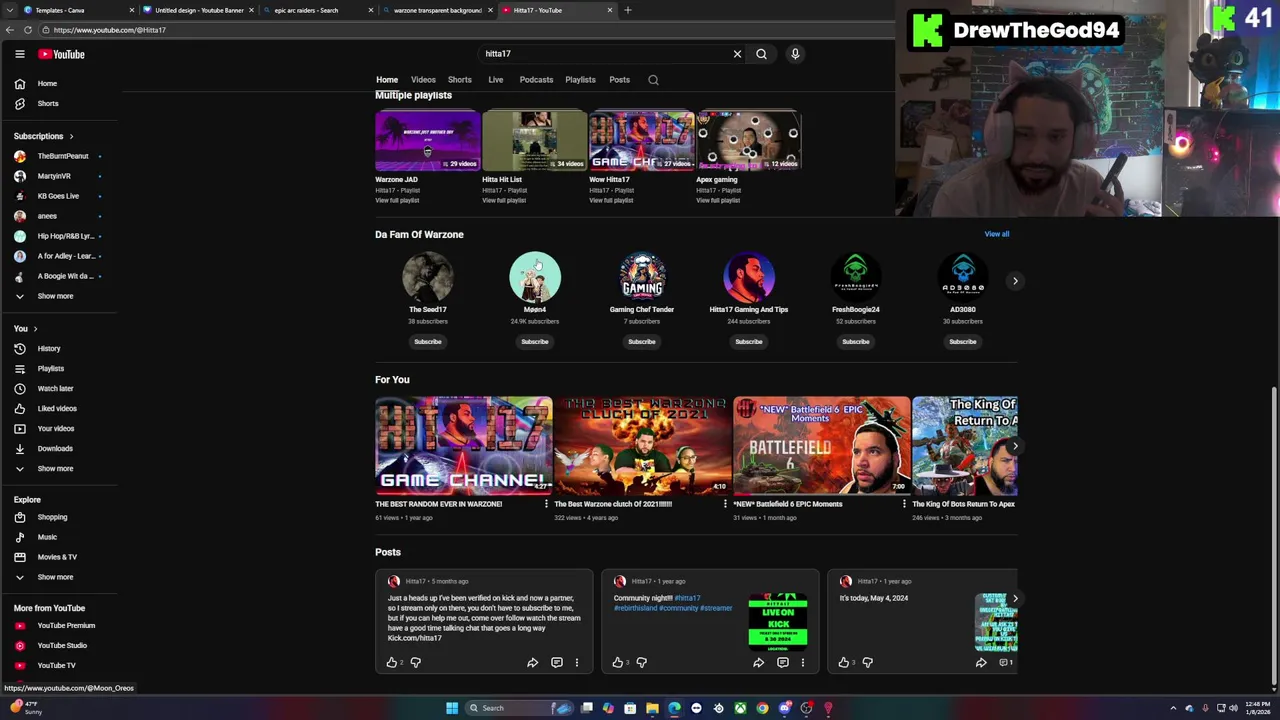Open Apex gaming playlist thumbnail
The image size is (1280, 720).
coord(749,141)
